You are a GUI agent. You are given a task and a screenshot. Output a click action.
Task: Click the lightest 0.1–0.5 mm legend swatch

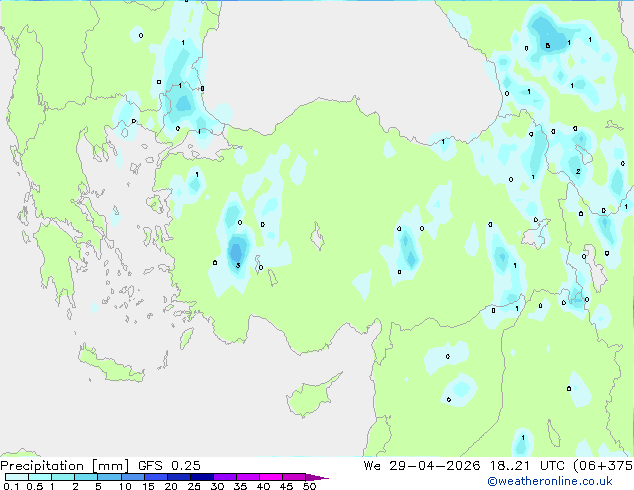[x=17, y=477]
